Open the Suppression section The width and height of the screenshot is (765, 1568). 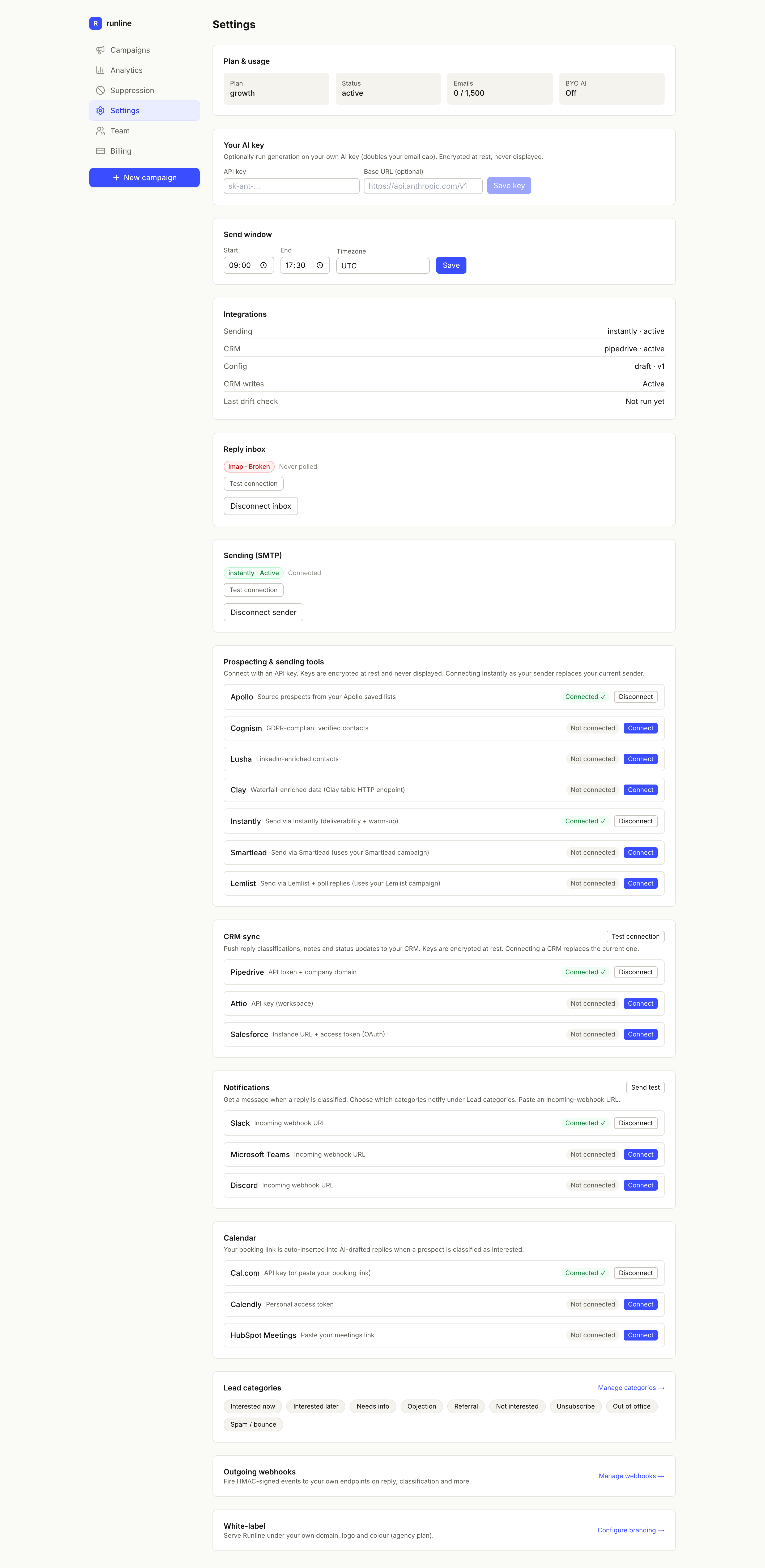(144, 90)
